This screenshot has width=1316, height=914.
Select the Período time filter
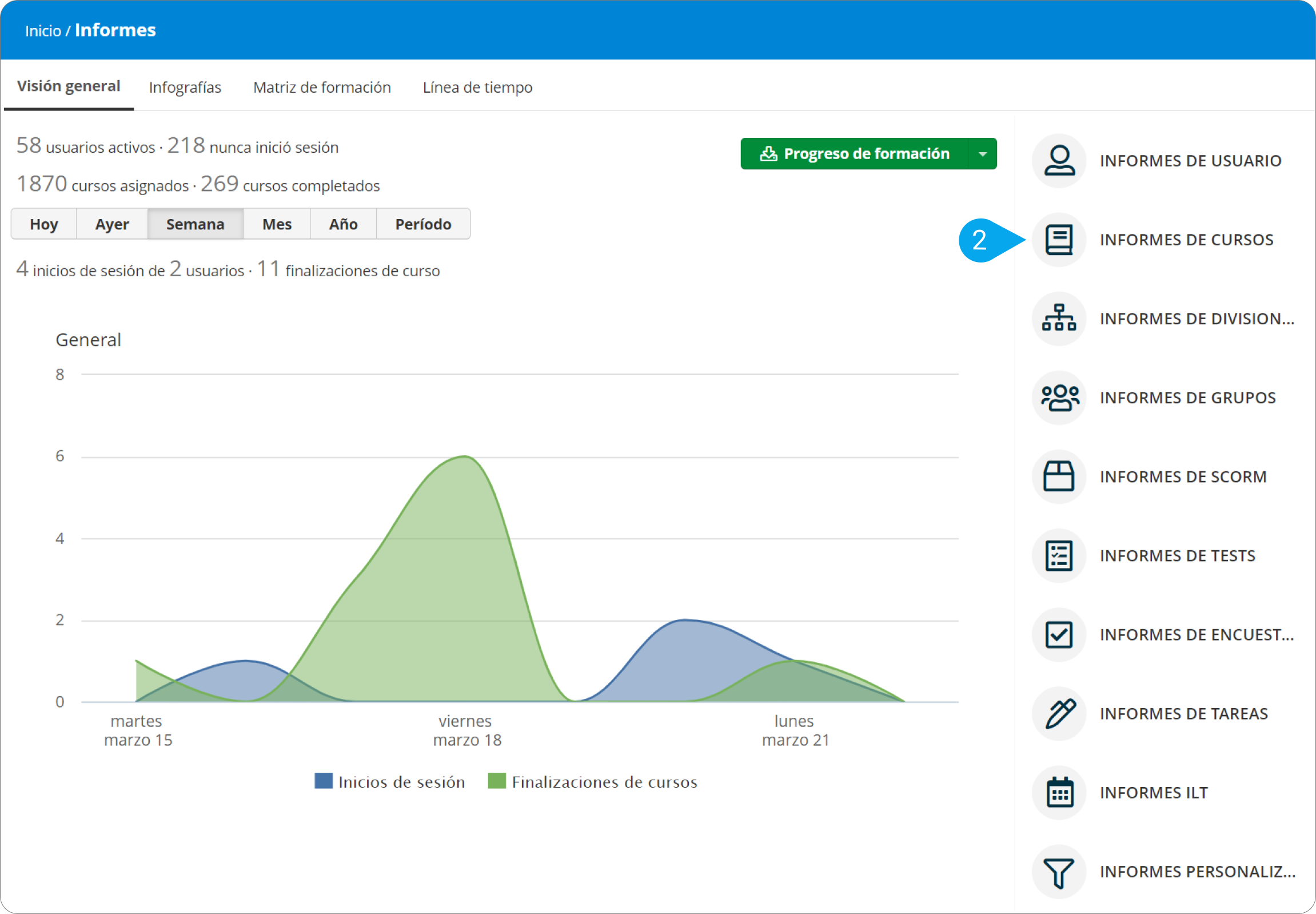point(424,224)
